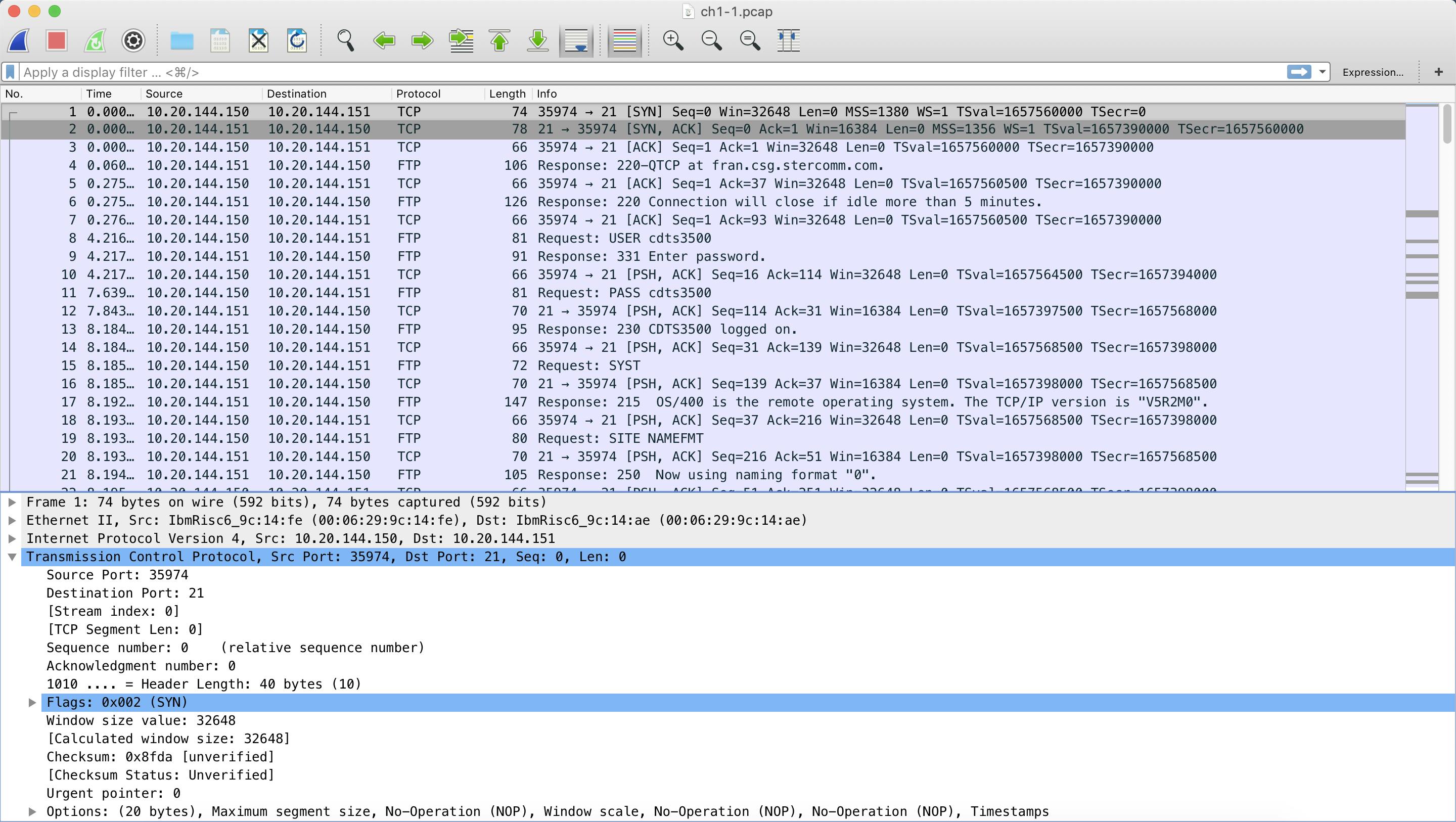Go to the first packet

tap(499, 41)
